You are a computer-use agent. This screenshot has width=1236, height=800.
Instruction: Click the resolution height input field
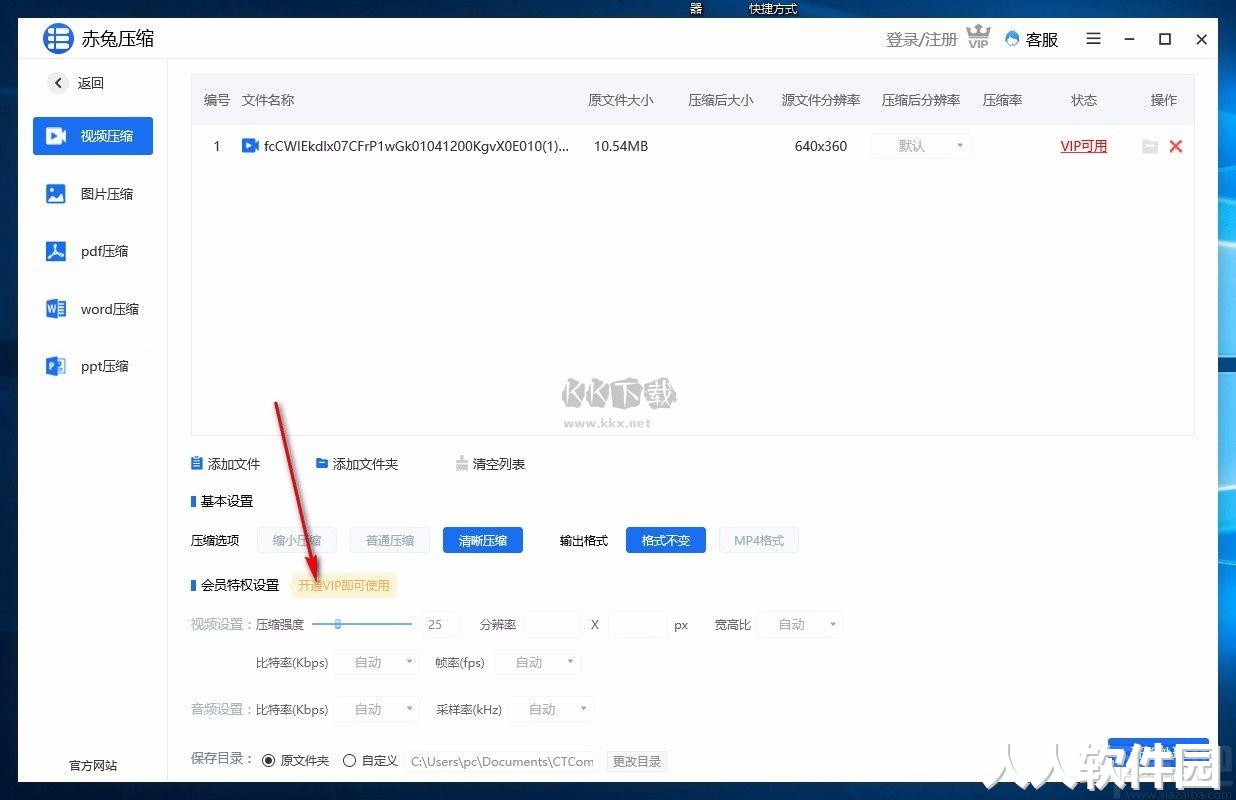(x=638, y=624)
